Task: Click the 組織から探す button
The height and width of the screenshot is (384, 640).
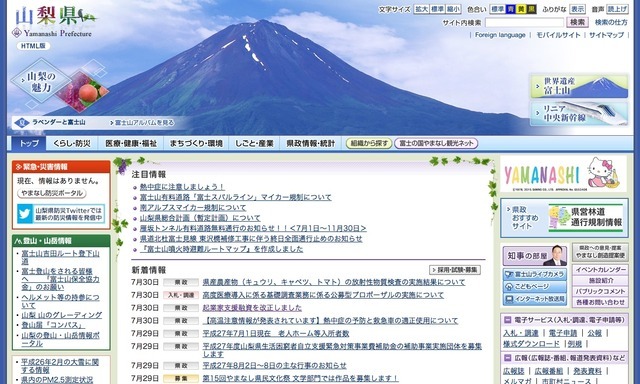Action: click(369, 143)
